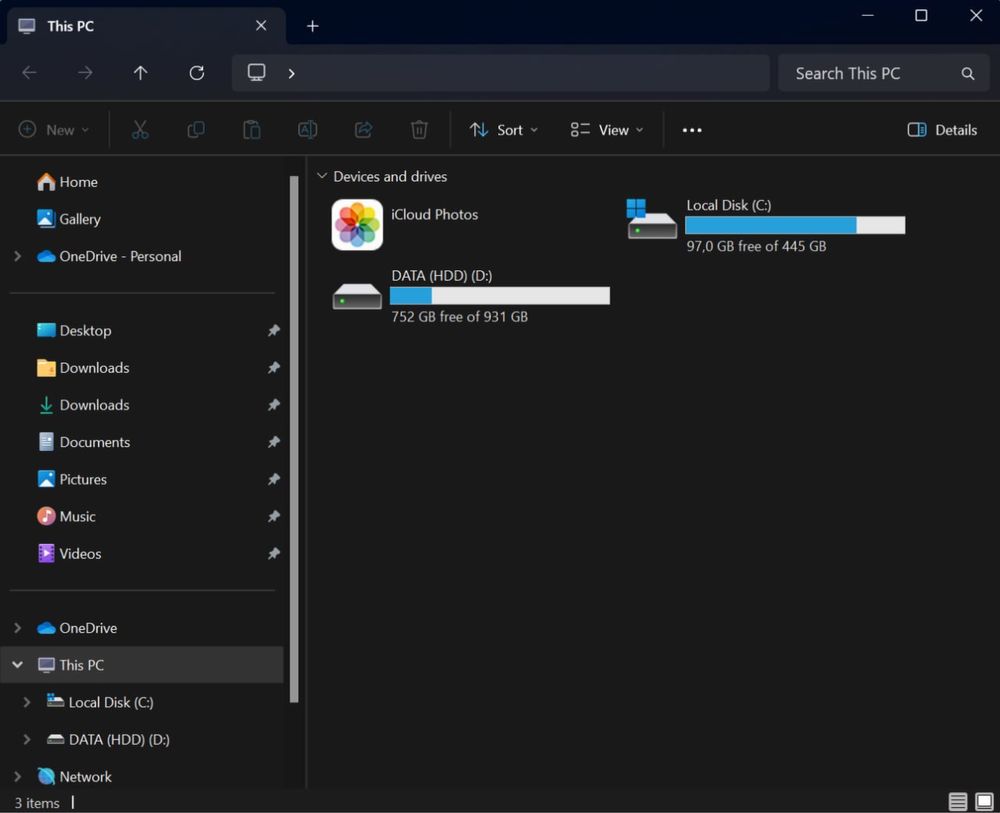The image size is (1000, 813).
Task: Go back with the back arrow
Action: click(x=29, y=73)
